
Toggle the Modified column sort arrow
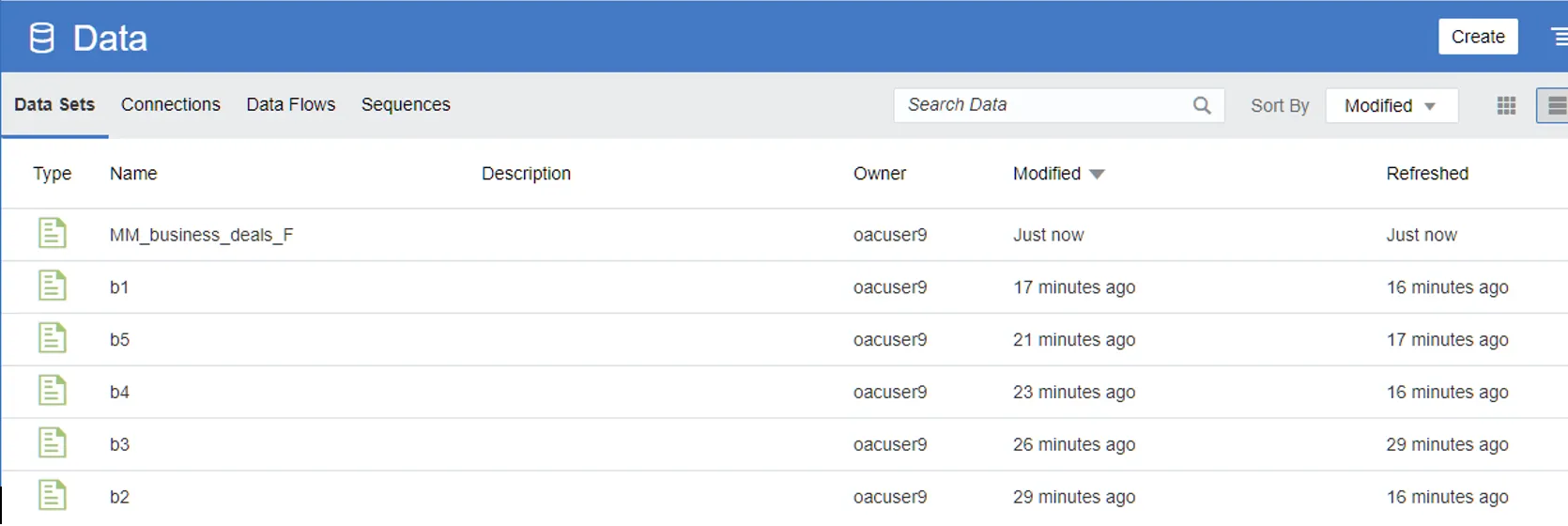coord(1097,174)
